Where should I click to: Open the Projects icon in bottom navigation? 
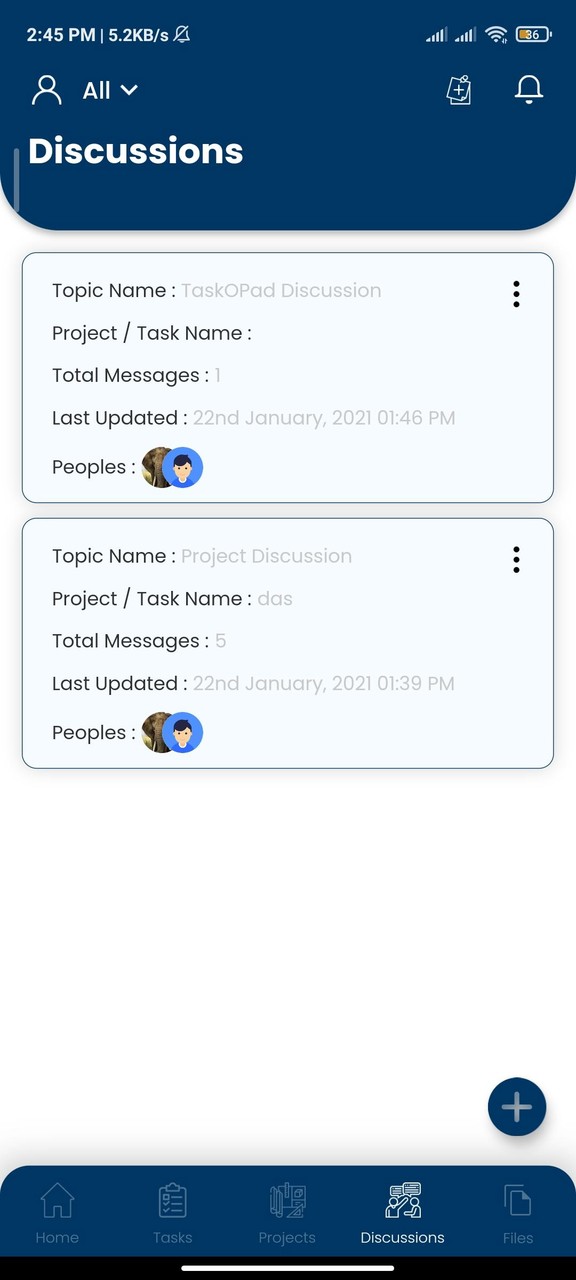(287, 1210)
